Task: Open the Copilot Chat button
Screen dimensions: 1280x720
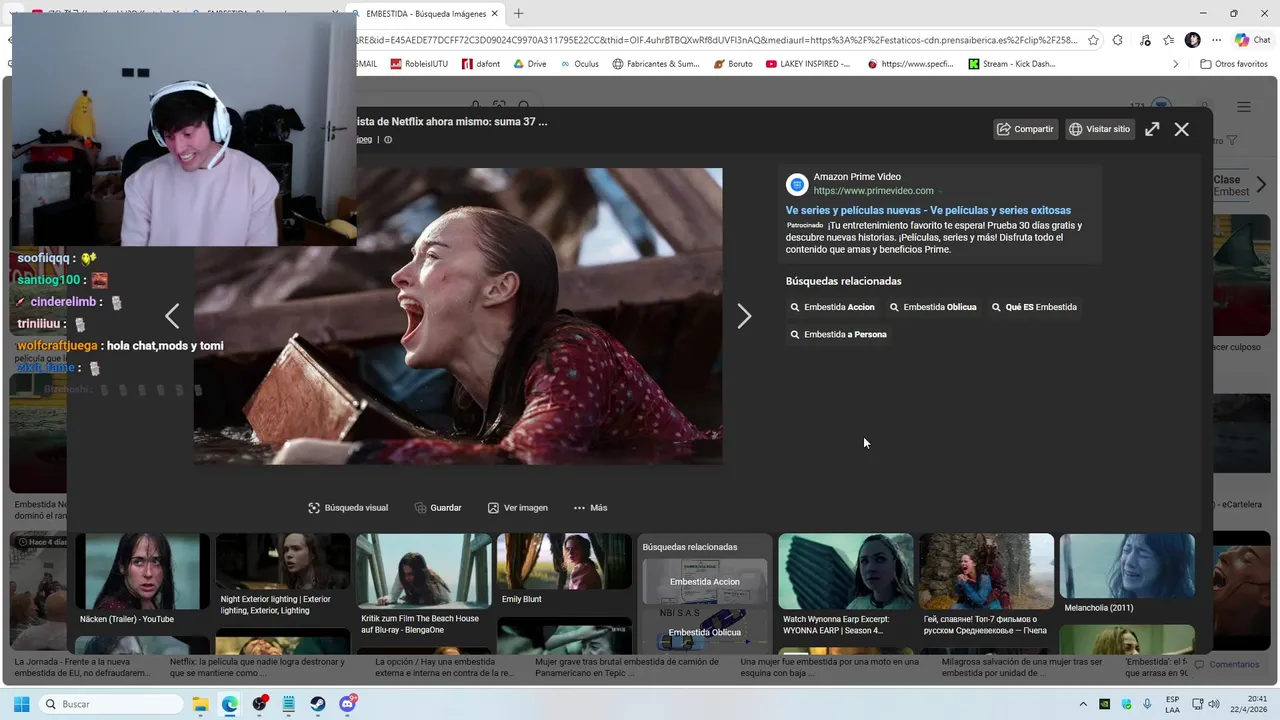Action: pyautogui.click(x=1253, y=40)
